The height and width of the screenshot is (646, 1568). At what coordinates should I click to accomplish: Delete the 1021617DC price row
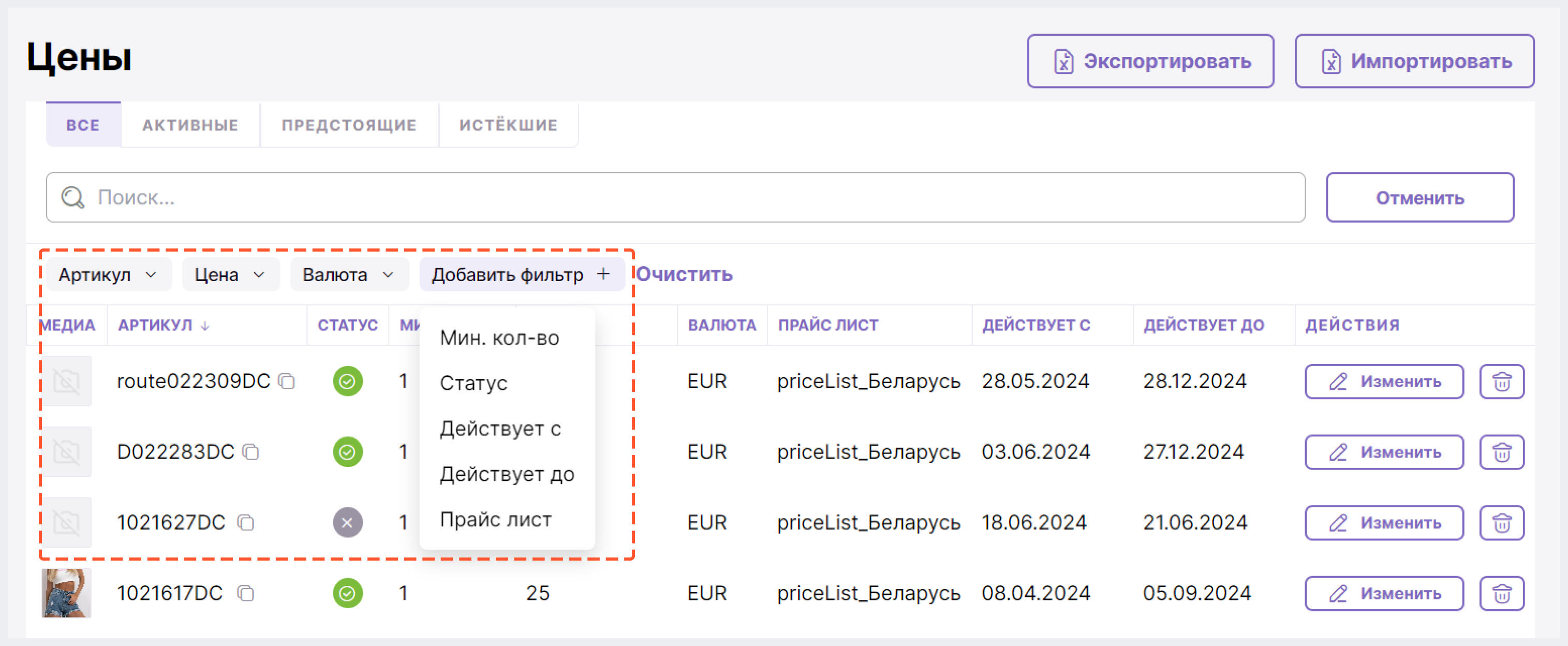pyautogui.click(x=1502, y=594)
